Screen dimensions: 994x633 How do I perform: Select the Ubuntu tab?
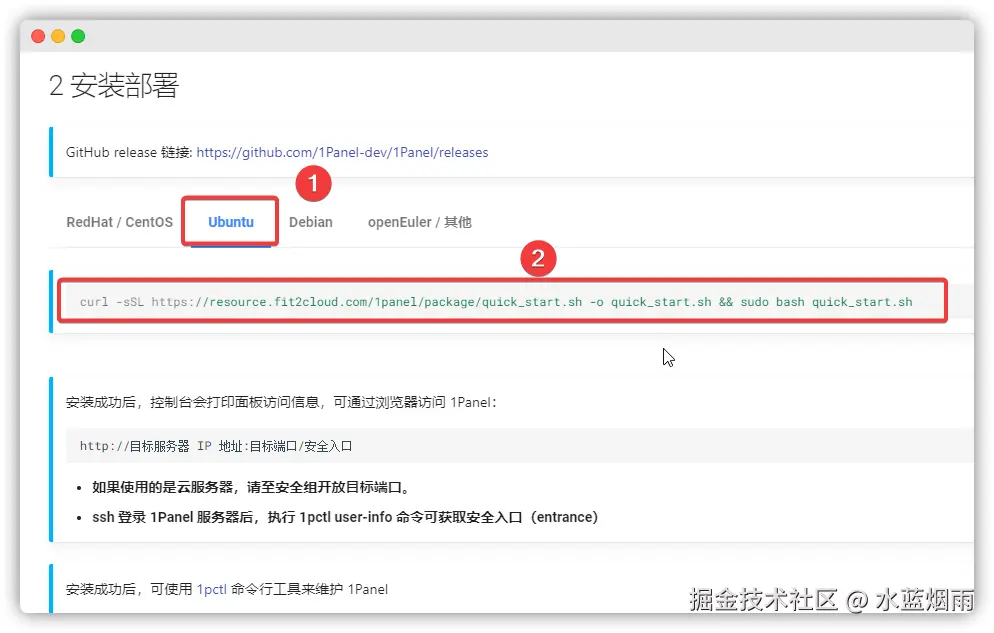(x=231, y=222)
